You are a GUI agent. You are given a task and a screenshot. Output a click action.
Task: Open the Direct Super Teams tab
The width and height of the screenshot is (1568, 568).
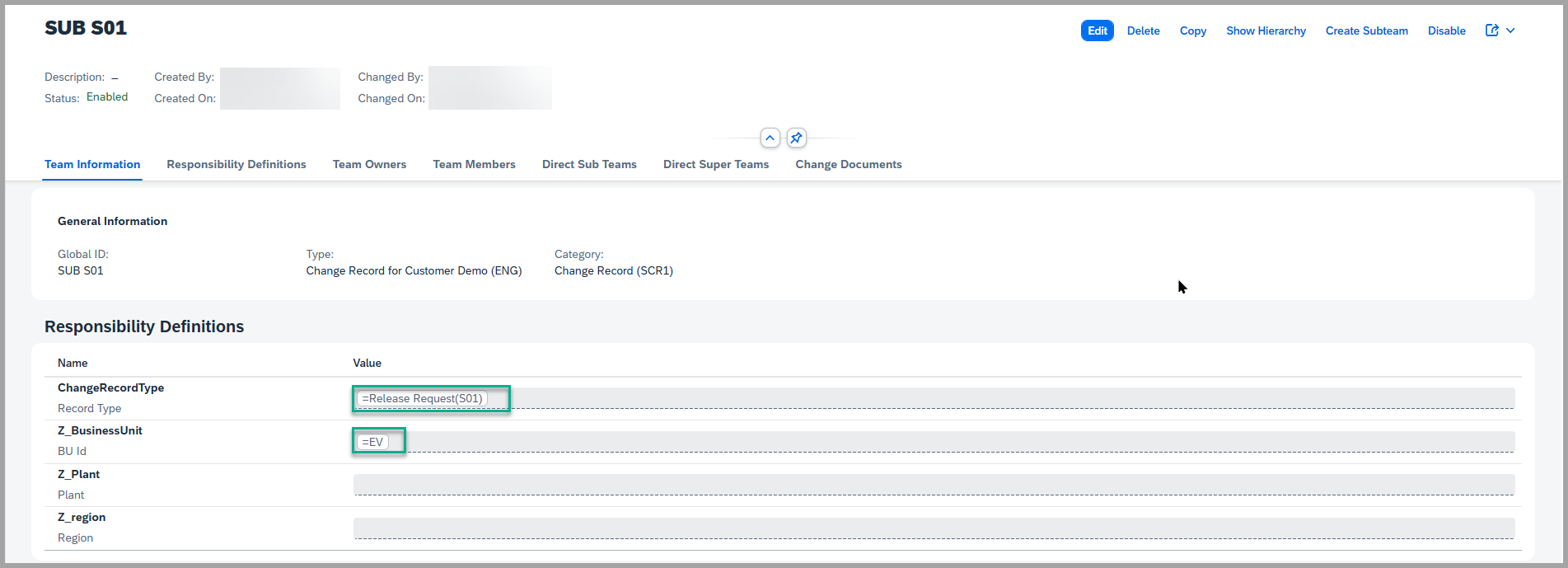[715, 164]
